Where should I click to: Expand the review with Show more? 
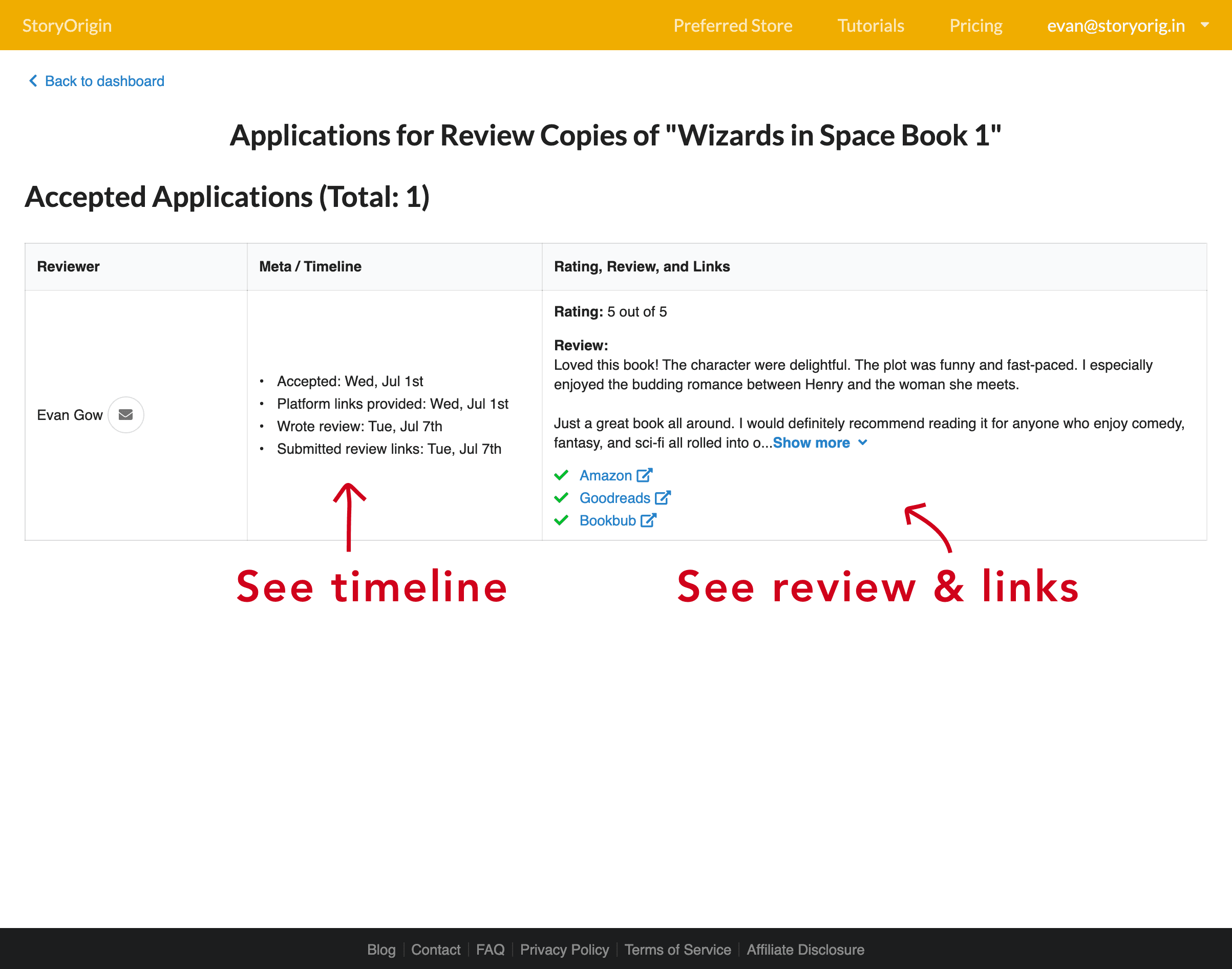(x=811, y=443)
